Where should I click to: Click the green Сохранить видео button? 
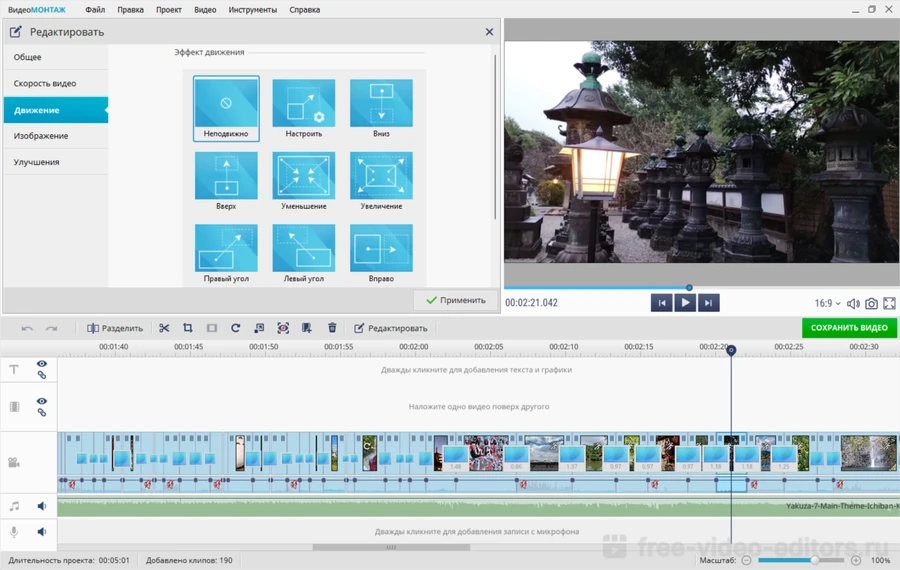click(x=849, y=328)
